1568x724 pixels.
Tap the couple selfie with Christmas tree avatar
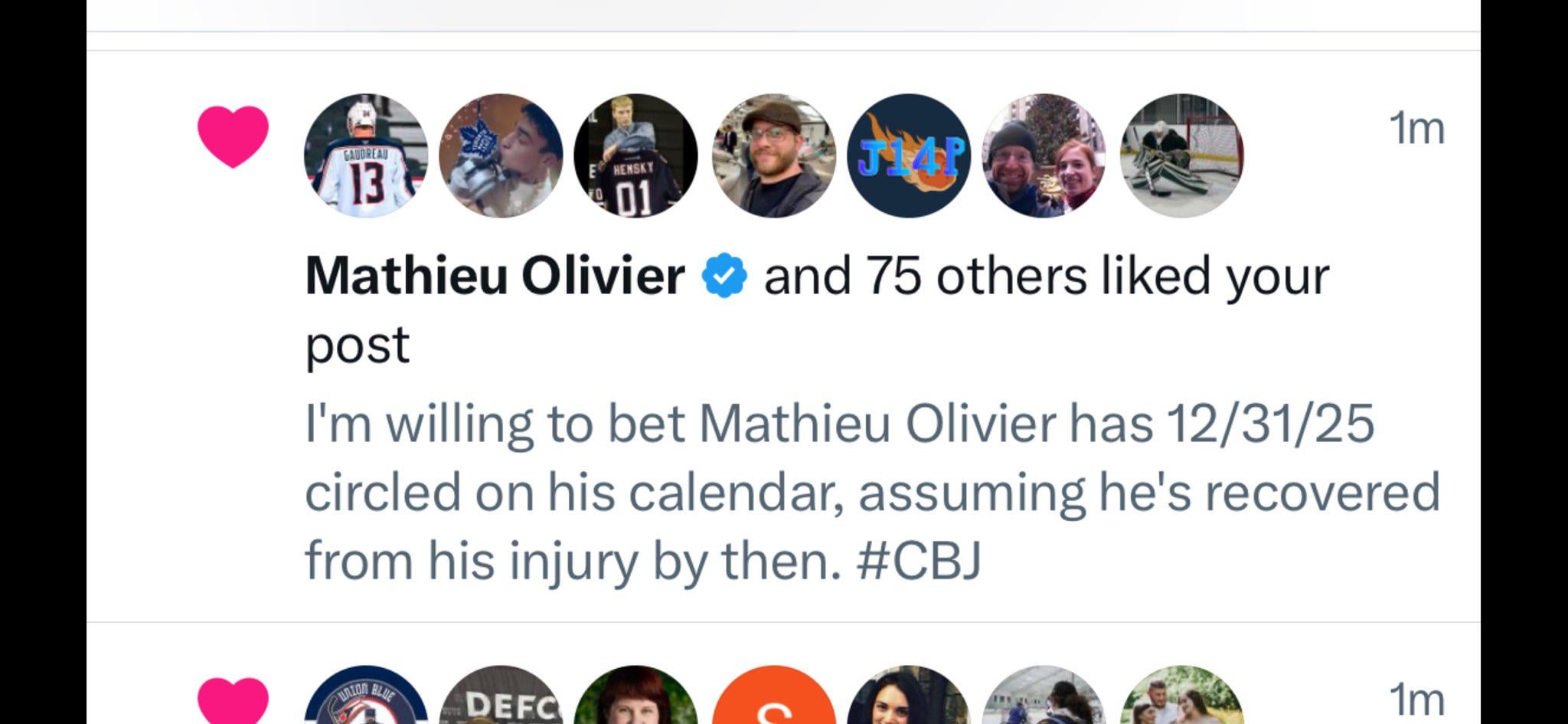click(1044, 156)
